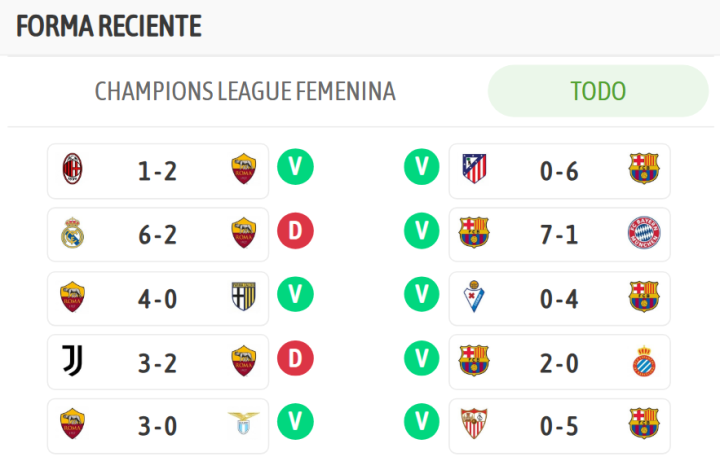Click the green V badge beside Sevilla match

click(421, 424)
